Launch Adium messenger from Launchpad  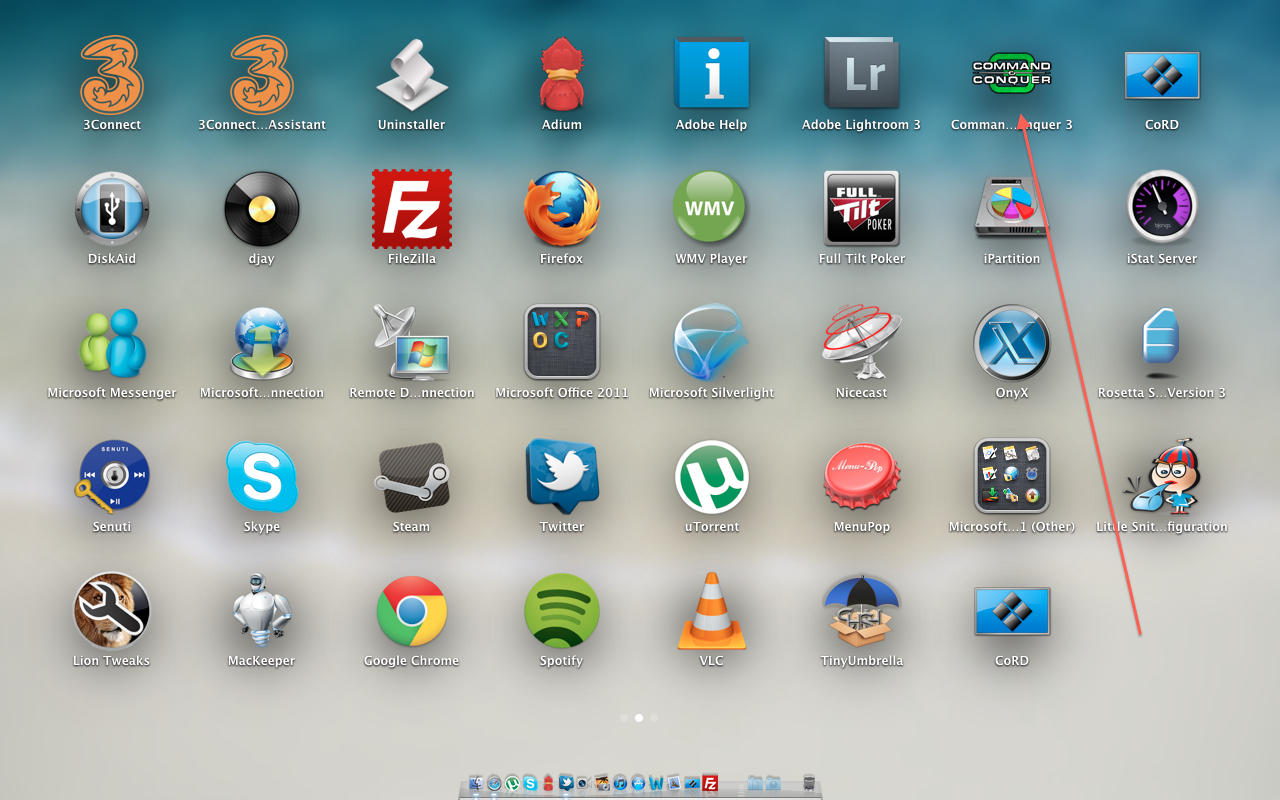pyautogui.click(x=561, y=75)
